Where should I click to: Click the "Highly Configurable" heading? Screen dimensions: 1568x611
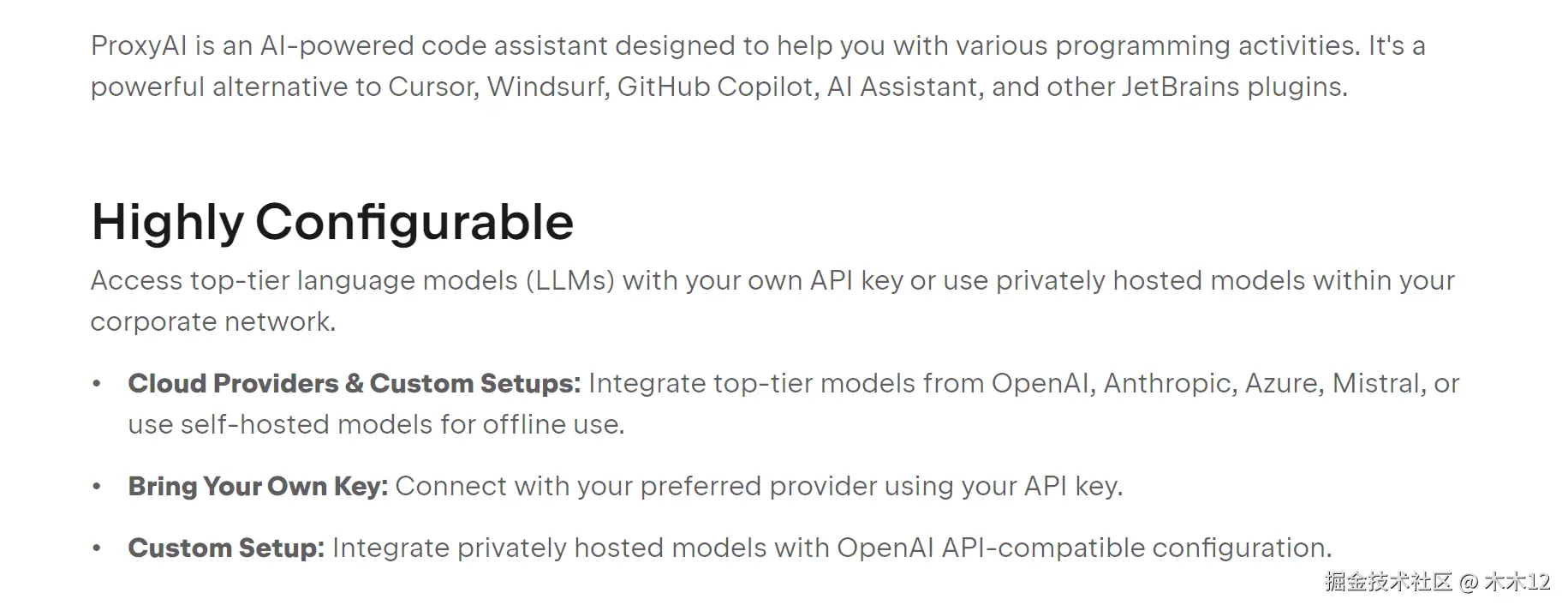(332, 222)
